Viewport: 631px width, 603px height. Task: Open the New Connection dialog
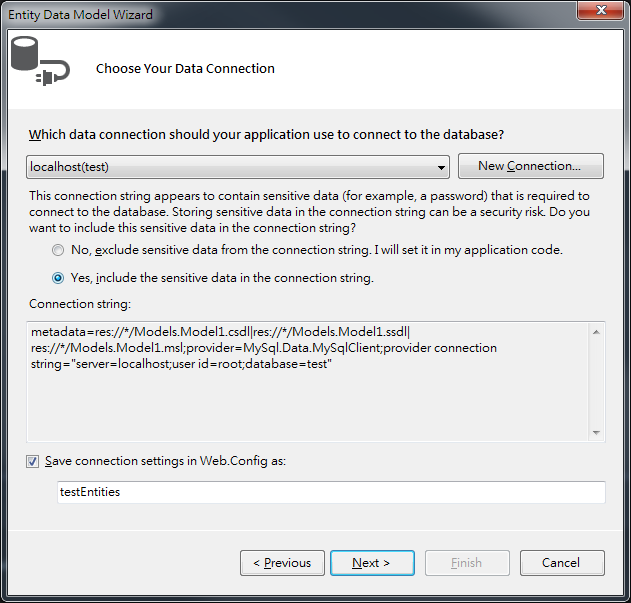pyautogui.click(x=530, y=166)
